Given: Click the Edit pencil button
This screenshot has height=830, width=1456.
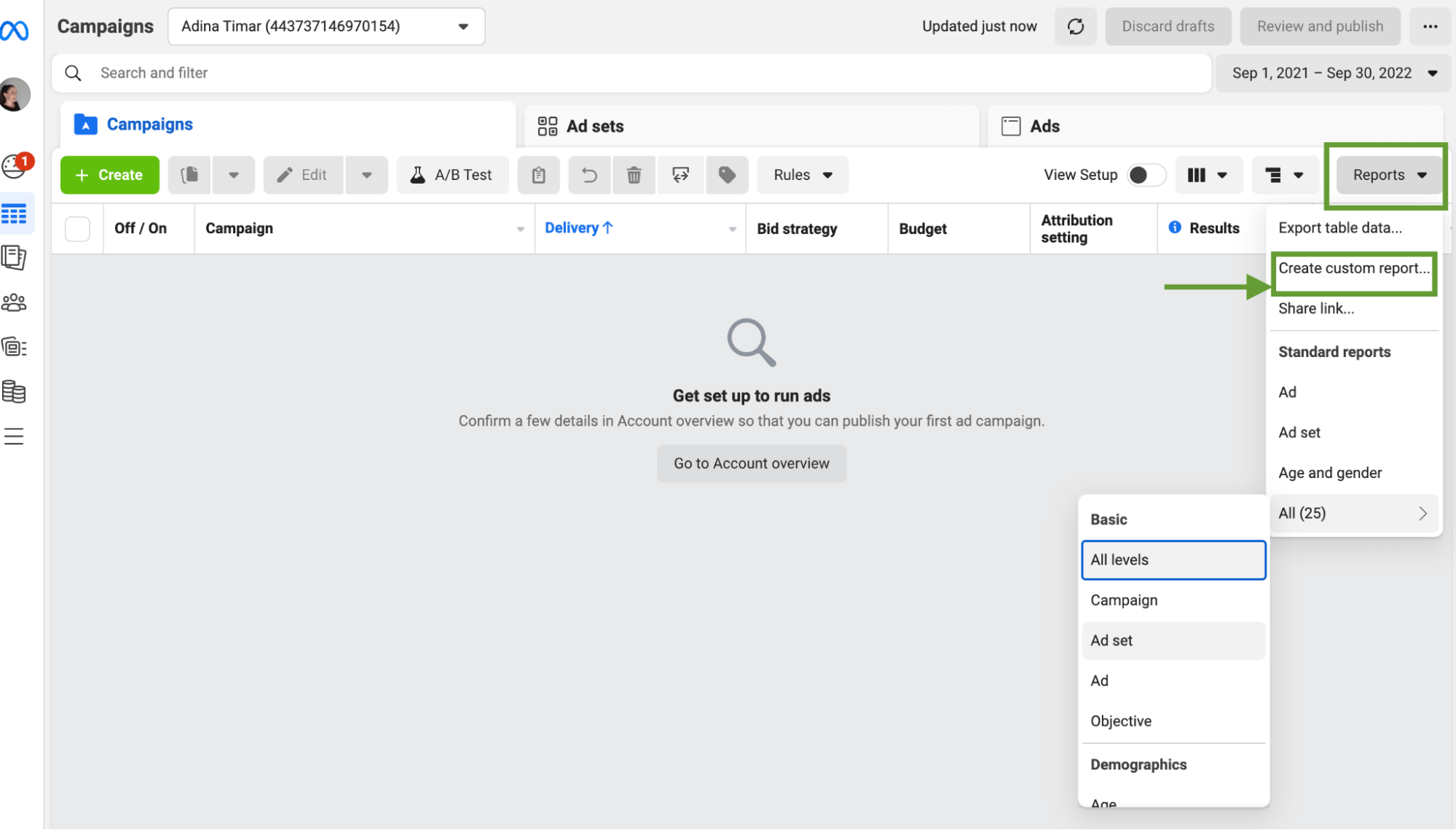Looking at the screenshot, I should [x=303, y=175].
